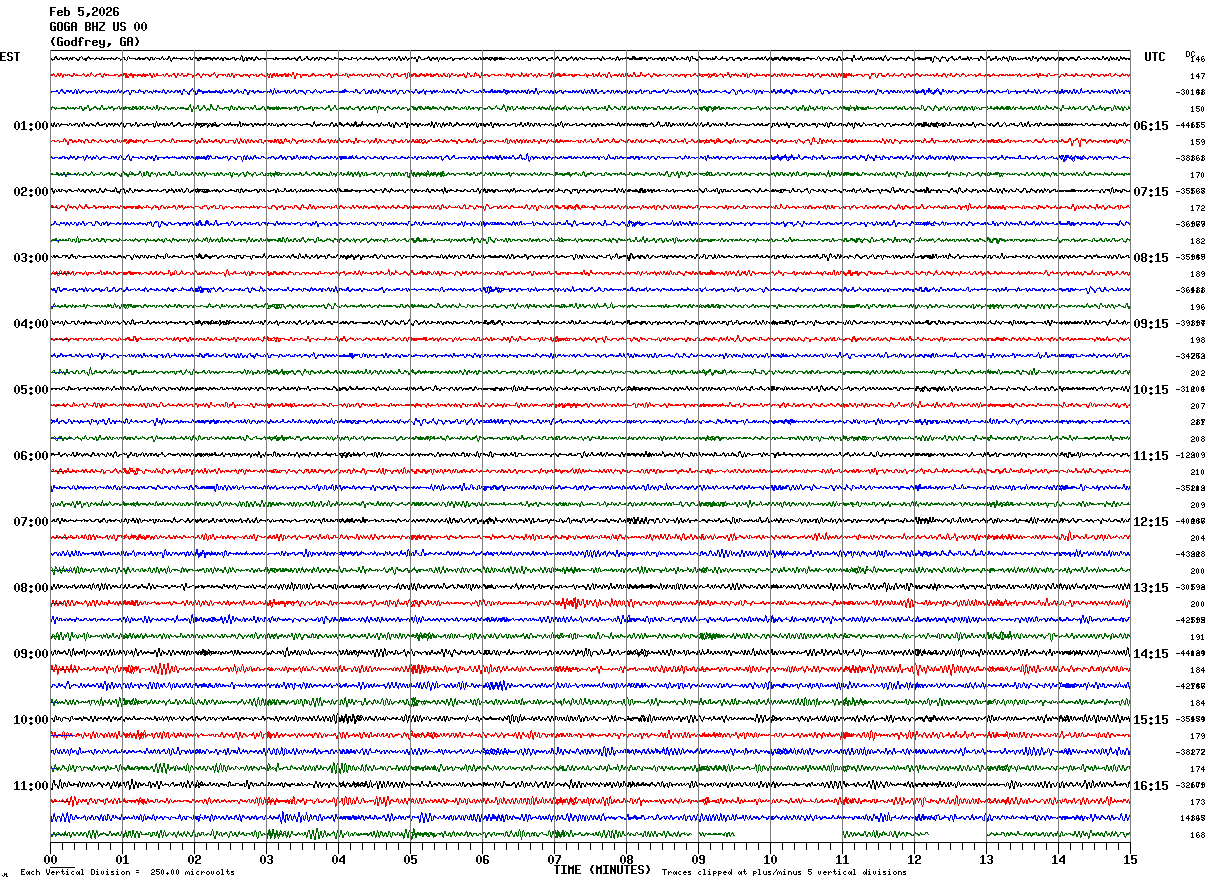Viewport: 1210px width, 886px height.
Task: Select the 02:00 EST row label
Action: pyautogui.click(x=31, y=192)
